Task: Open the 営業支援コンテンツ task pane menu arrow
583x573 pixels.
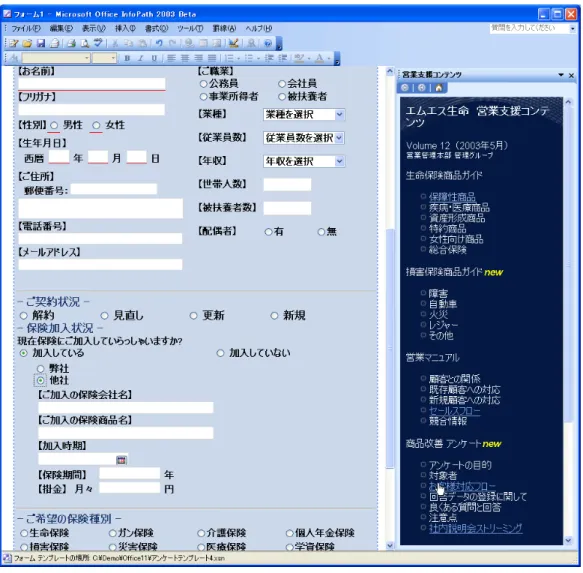Action: [561, 75]
